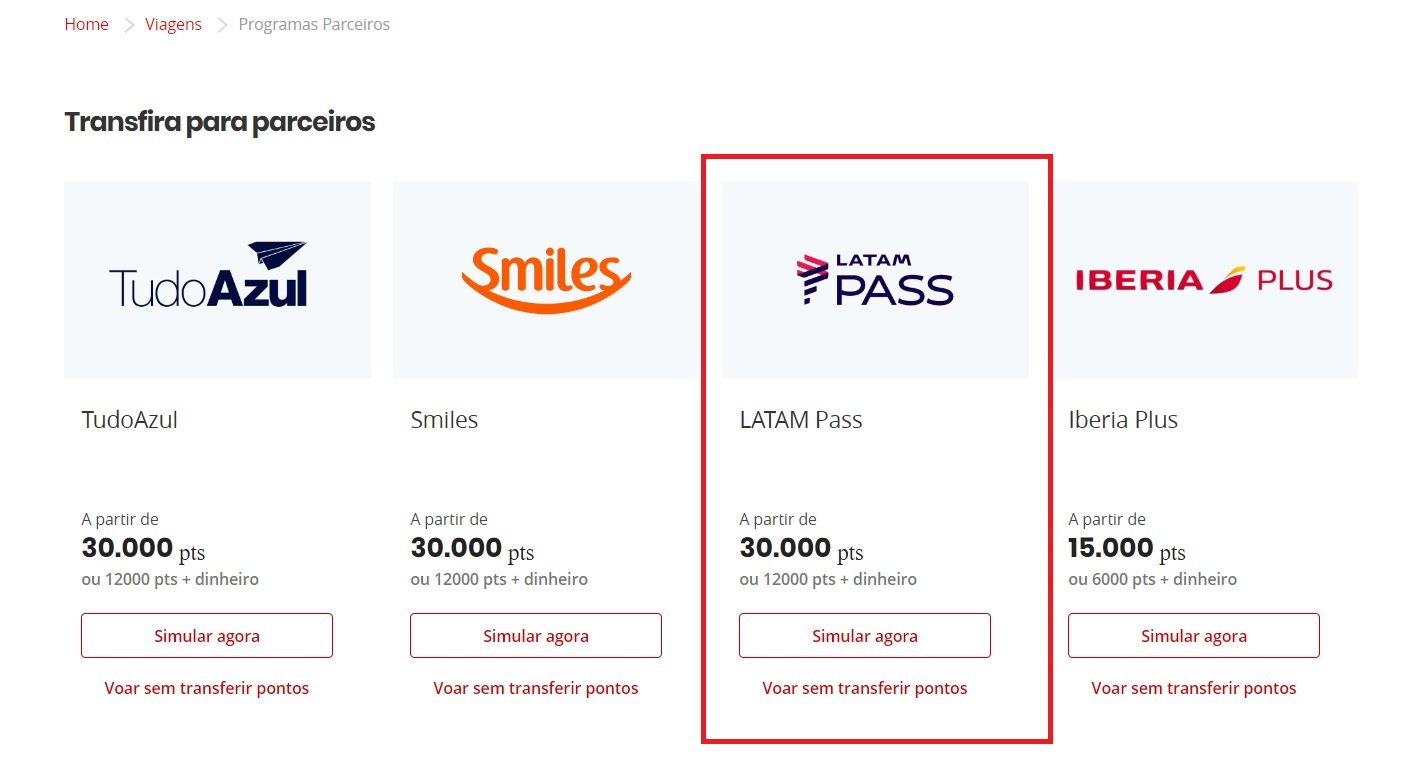The width and height of the screenshot is (1425, 761).
Task: Open the Smiles logo card image
Action: point(546,280)
